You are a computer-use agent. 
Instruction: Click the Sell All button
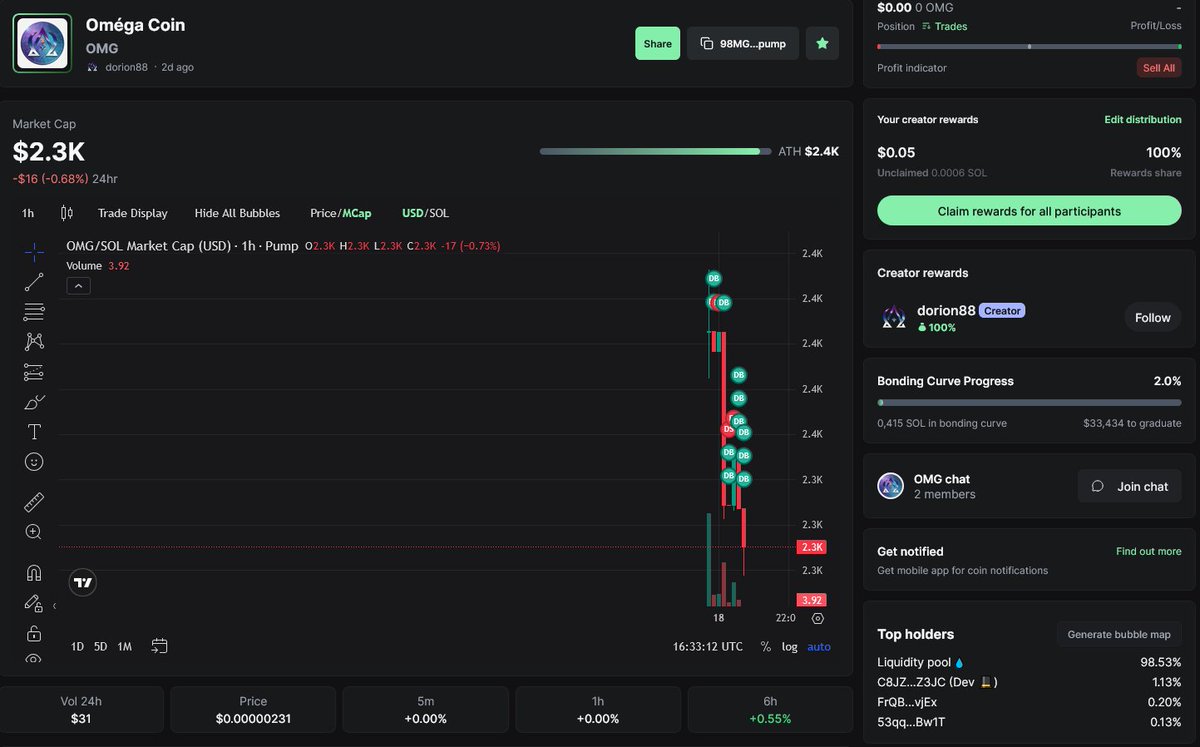[1159, 68]
